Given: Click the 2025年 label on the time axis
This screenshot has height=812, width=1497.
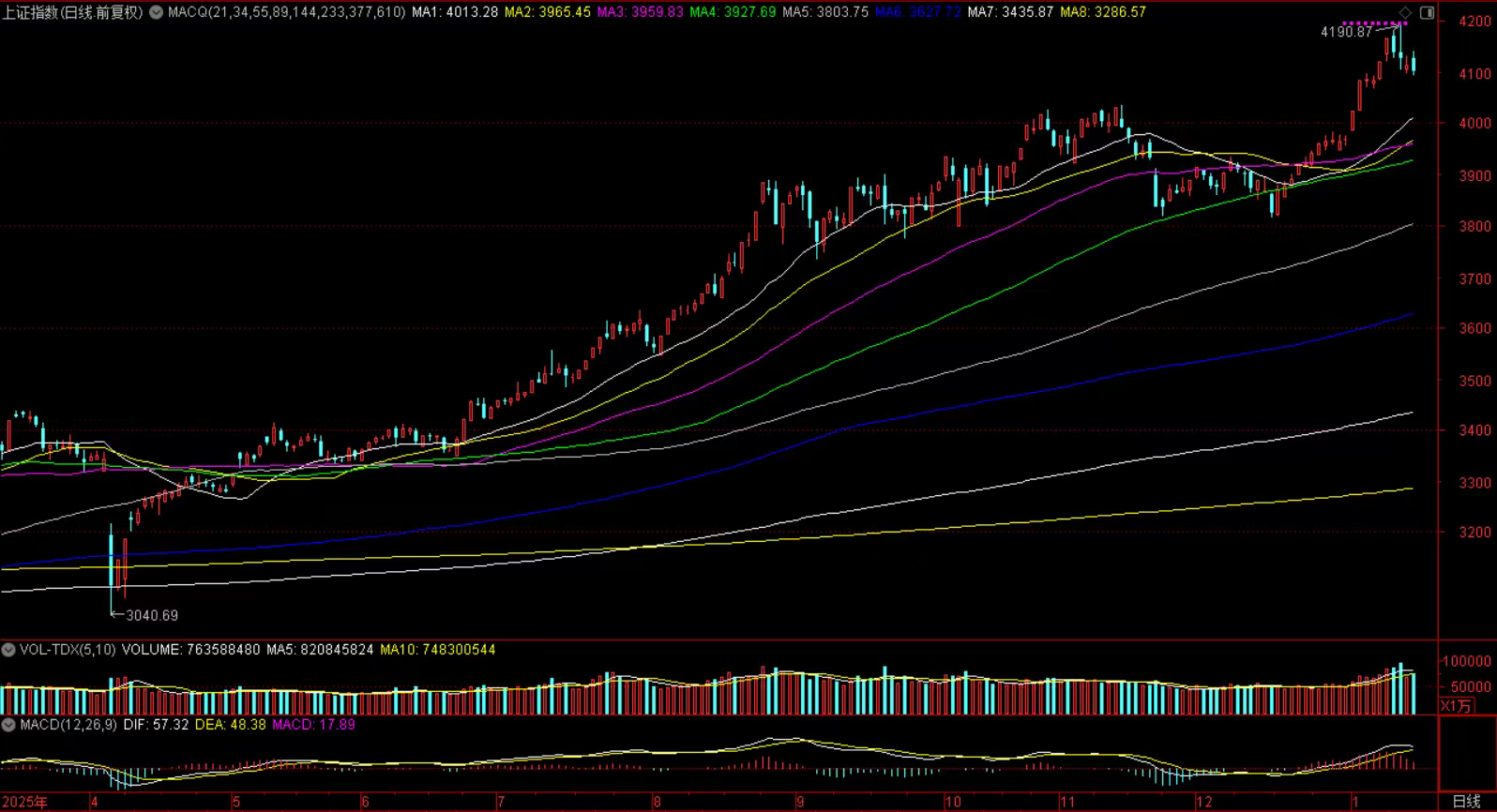Looking at the screenshot, I should click(24, 803).
